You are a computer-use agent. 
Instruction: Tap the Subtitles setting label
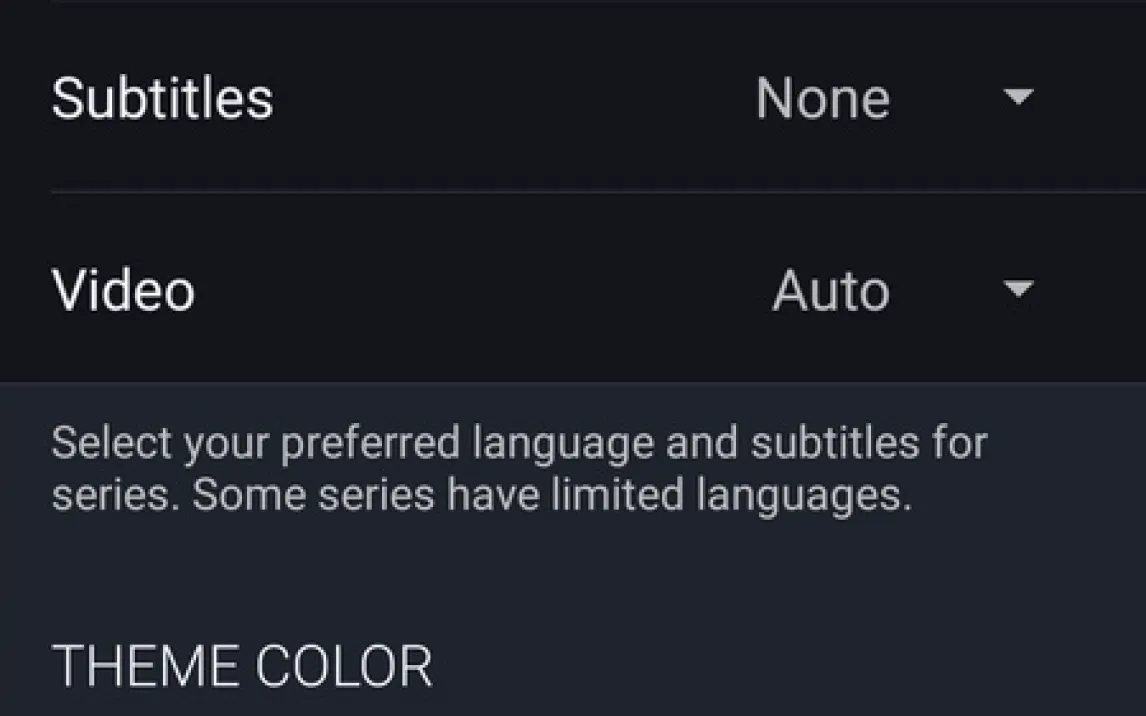tap(162, 99)
